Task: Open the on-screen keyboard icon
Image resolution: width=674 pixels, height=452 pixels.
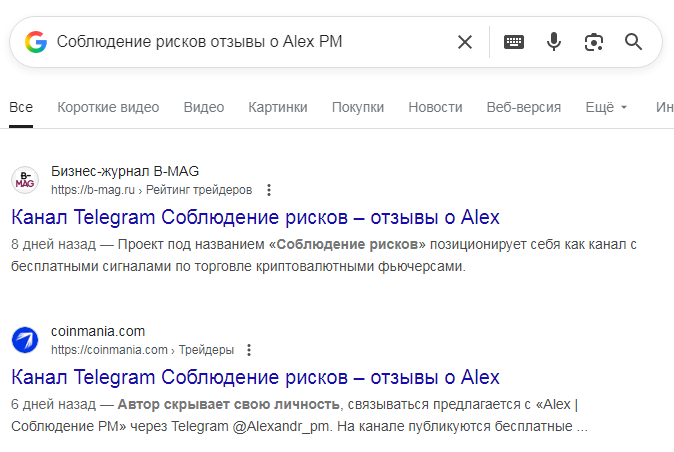Action: point(514,42)
